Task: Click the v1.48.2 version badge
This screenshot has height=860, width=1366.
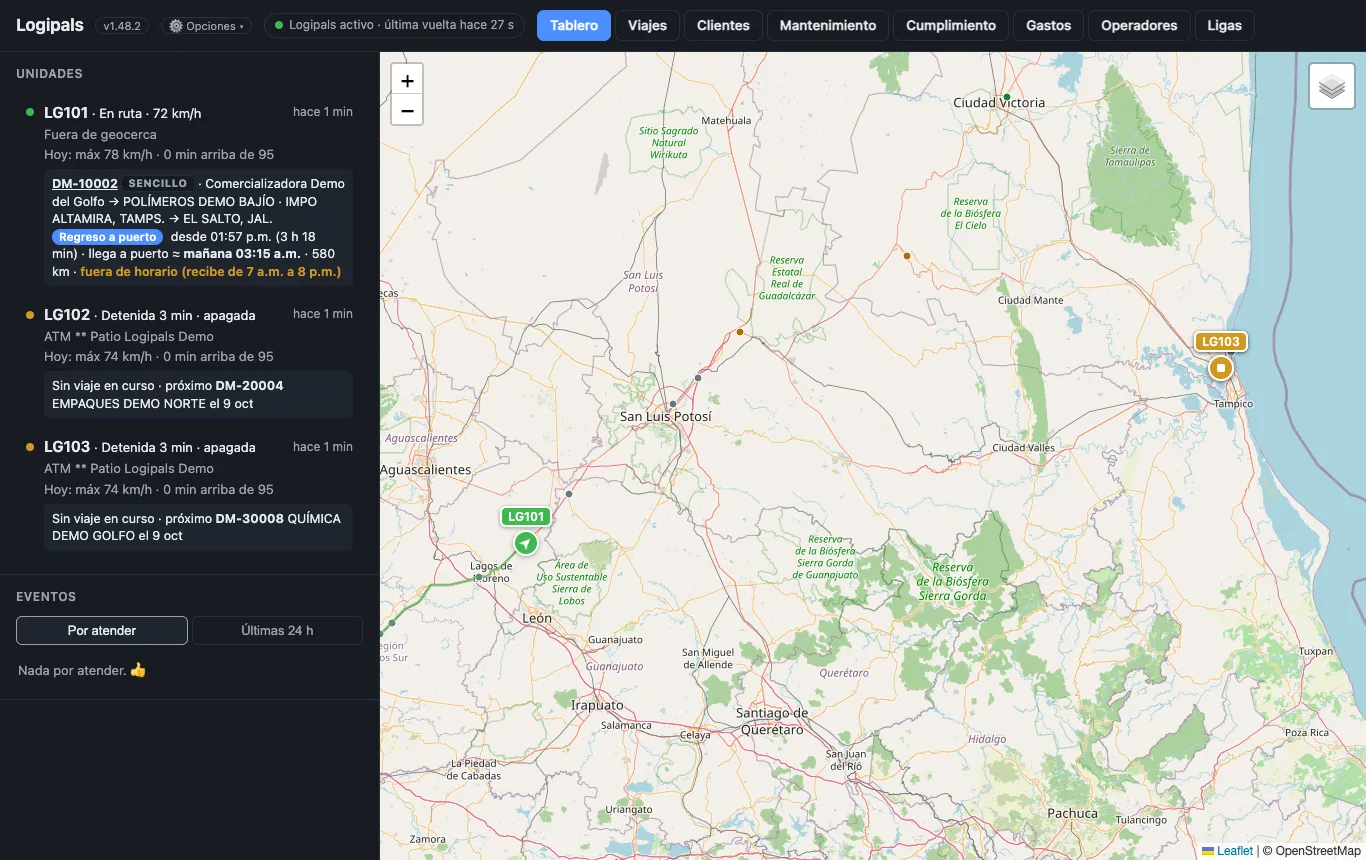Action: 122,26
